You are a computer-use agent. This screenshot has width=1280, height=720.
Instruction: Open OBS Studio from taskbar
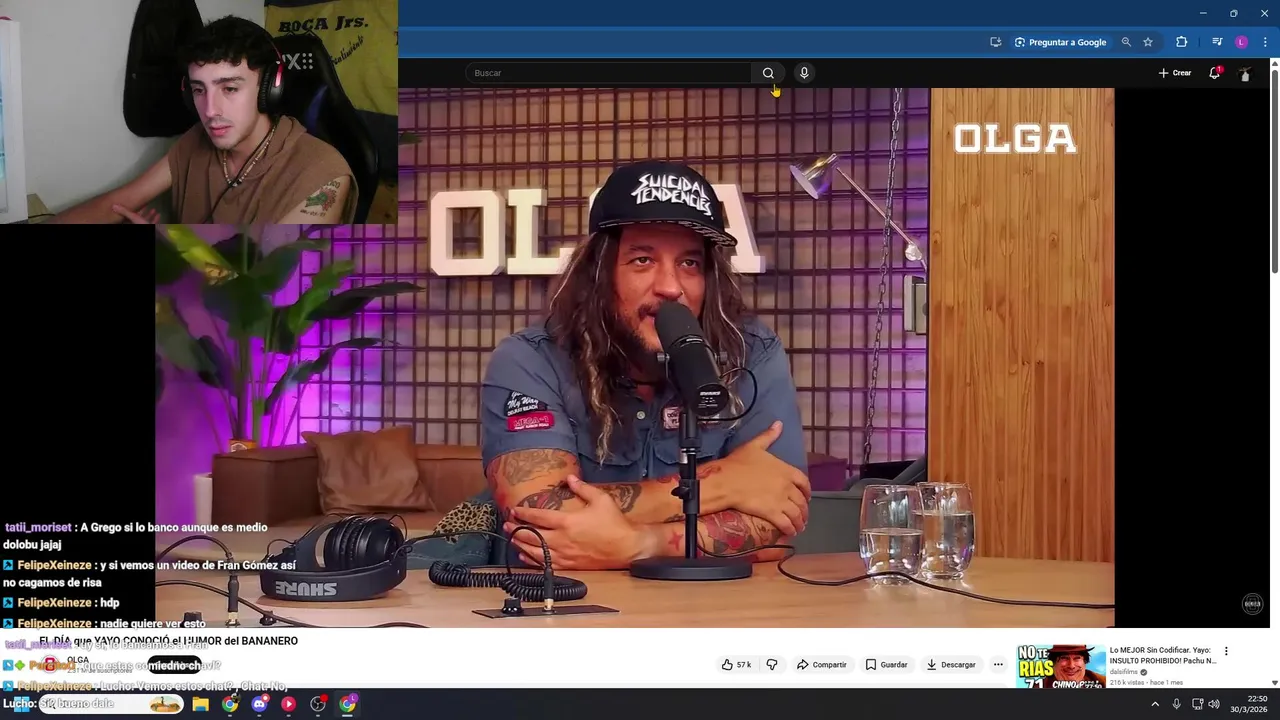point(318,704)
